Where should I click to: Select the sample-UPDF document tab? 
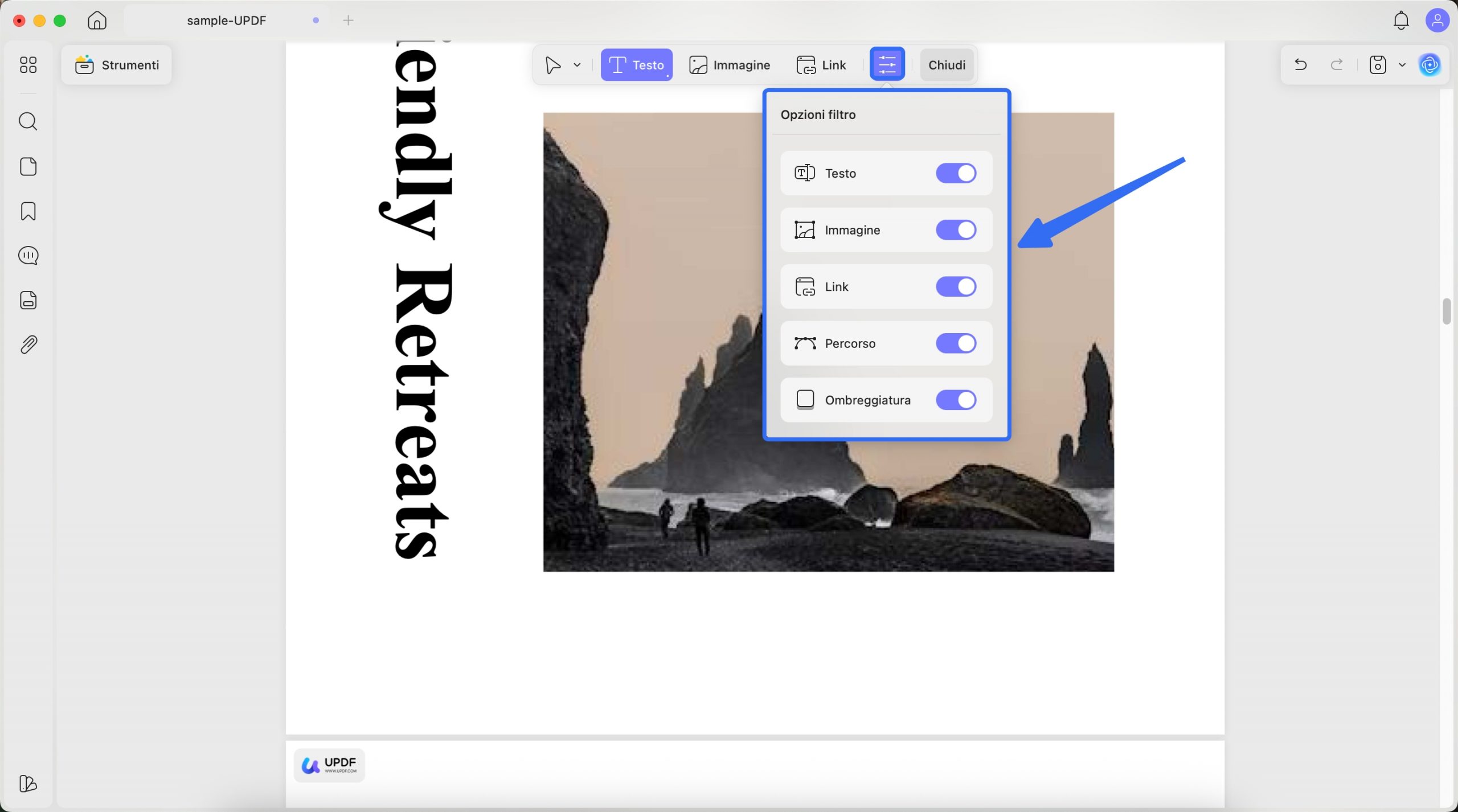pos(227,20)
